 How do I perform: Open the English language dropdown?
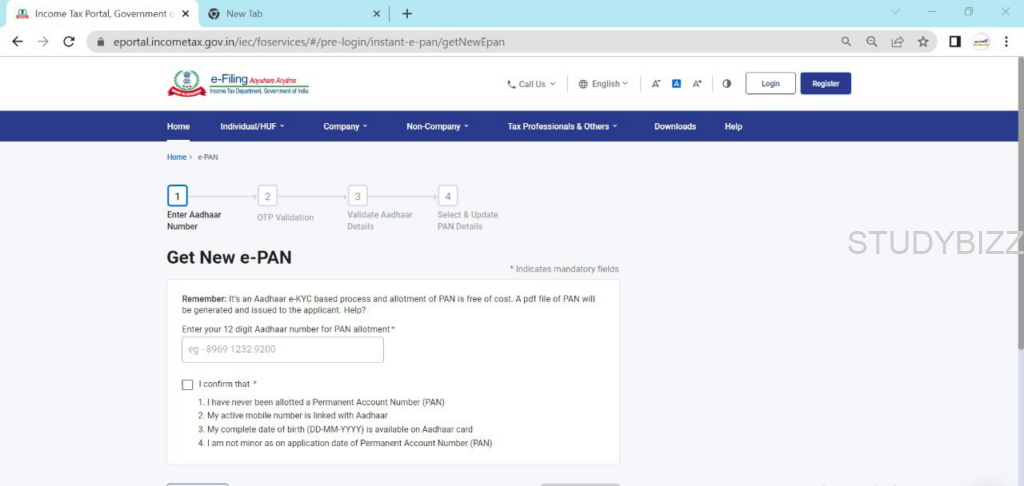[x=603, y=84]
